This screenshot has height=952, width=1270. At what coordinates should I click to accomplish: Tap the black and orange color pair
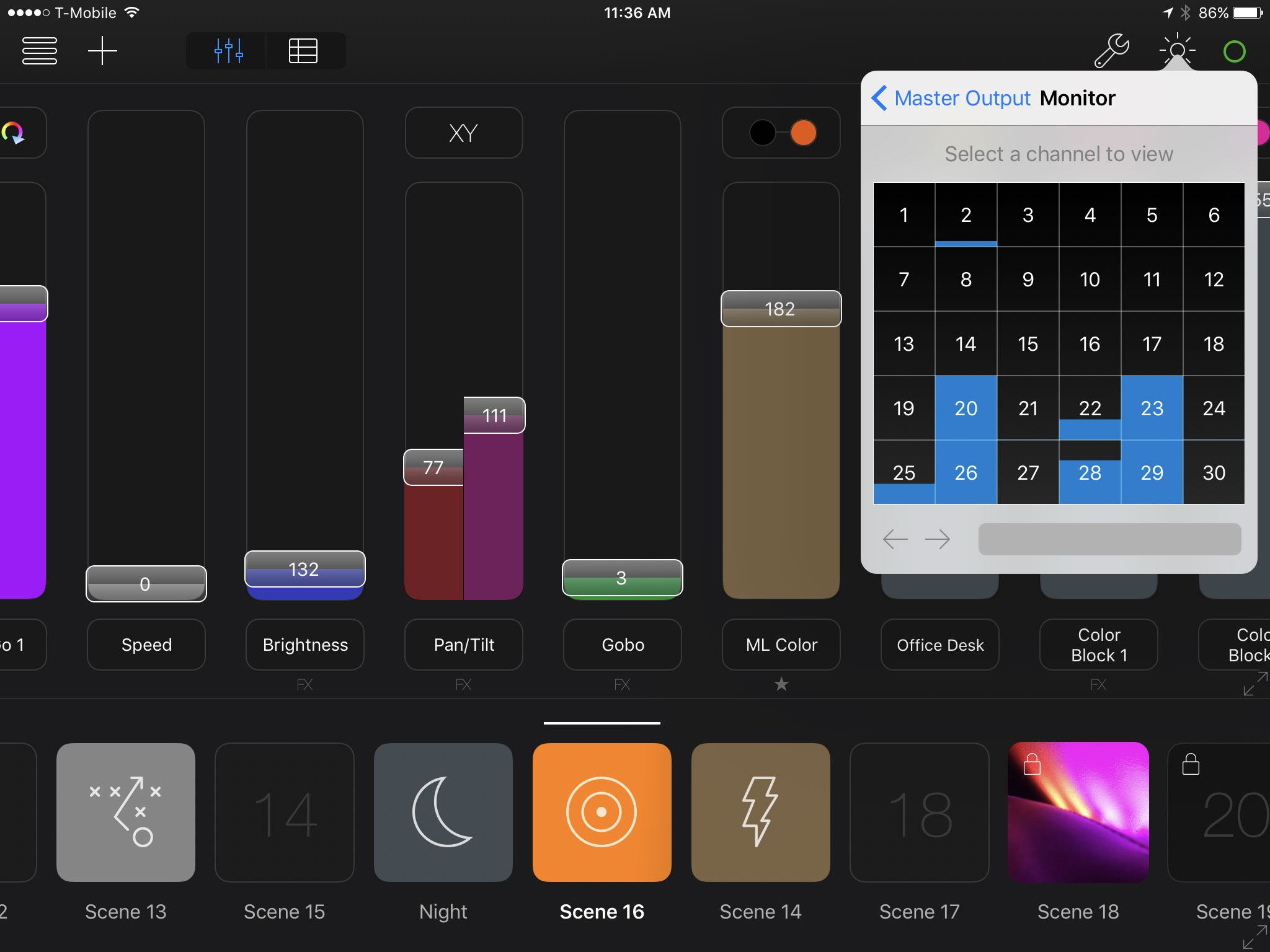[781, 133]
